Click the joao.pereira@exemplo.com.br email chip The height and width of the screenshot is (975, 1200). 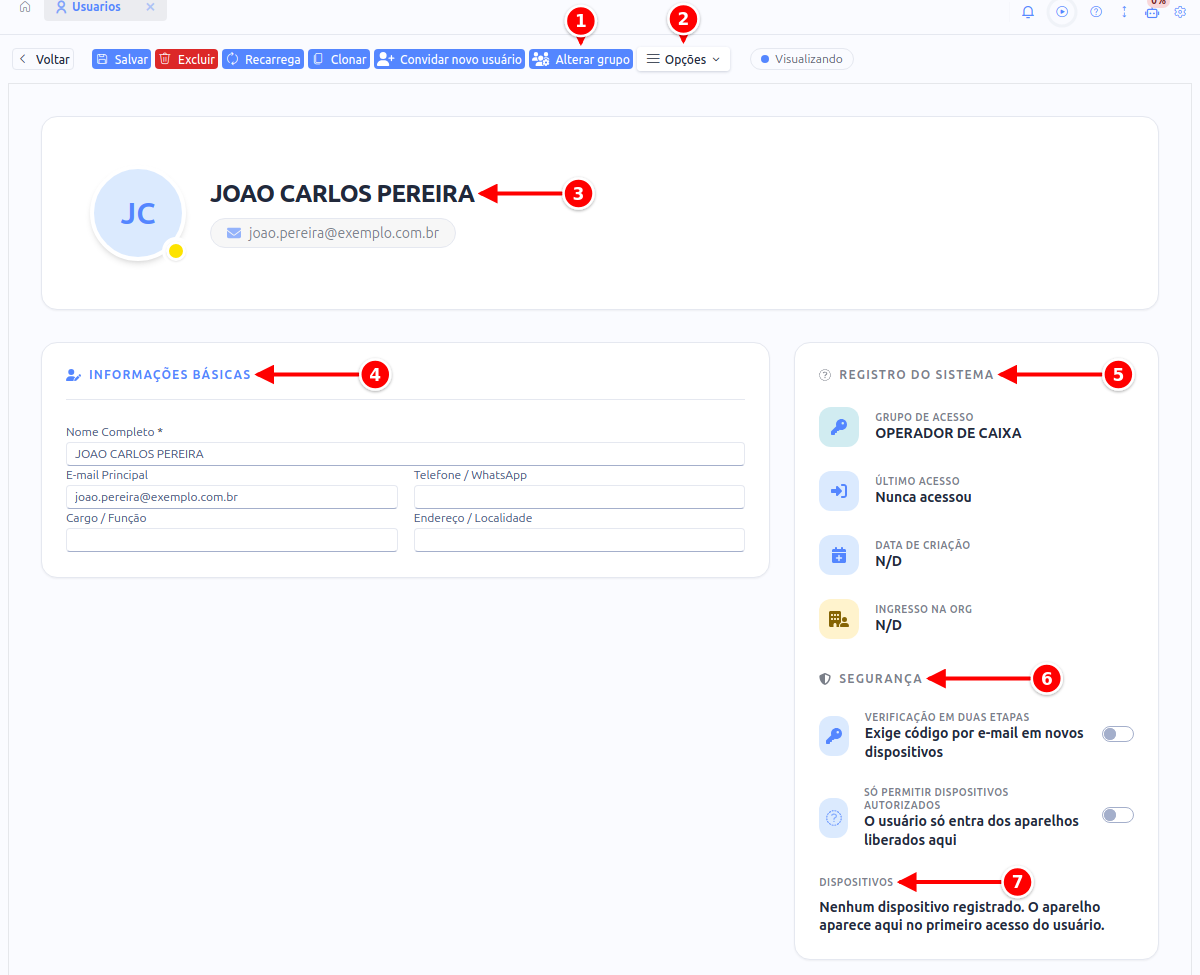pyautogui.click(x=333, y=233)
